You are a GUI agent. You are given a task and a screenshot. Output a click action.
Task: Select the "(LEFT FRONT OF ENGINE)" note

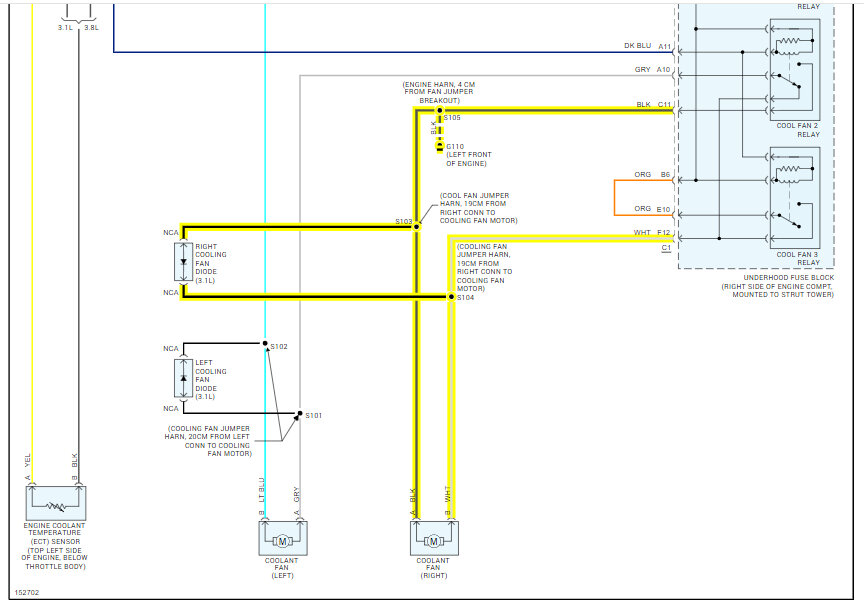click(469, 159)
